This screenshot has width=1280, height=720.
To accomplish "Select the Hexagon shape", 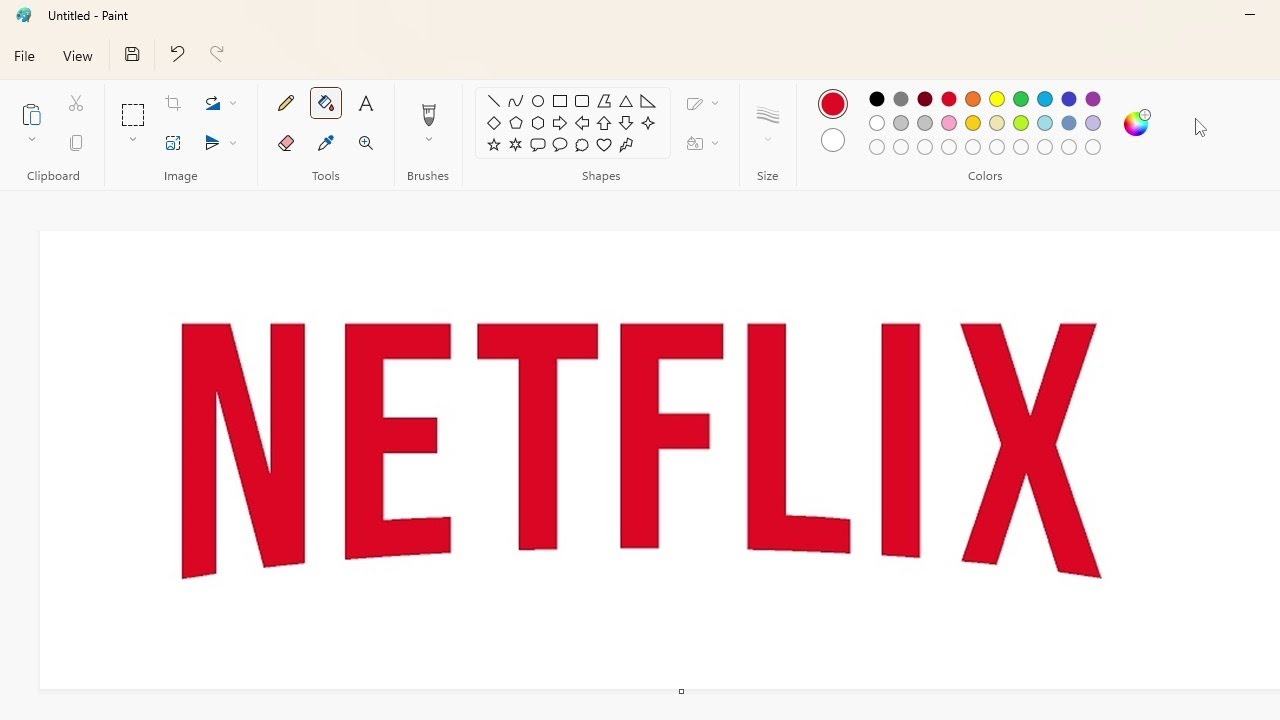I will point(538,123).
